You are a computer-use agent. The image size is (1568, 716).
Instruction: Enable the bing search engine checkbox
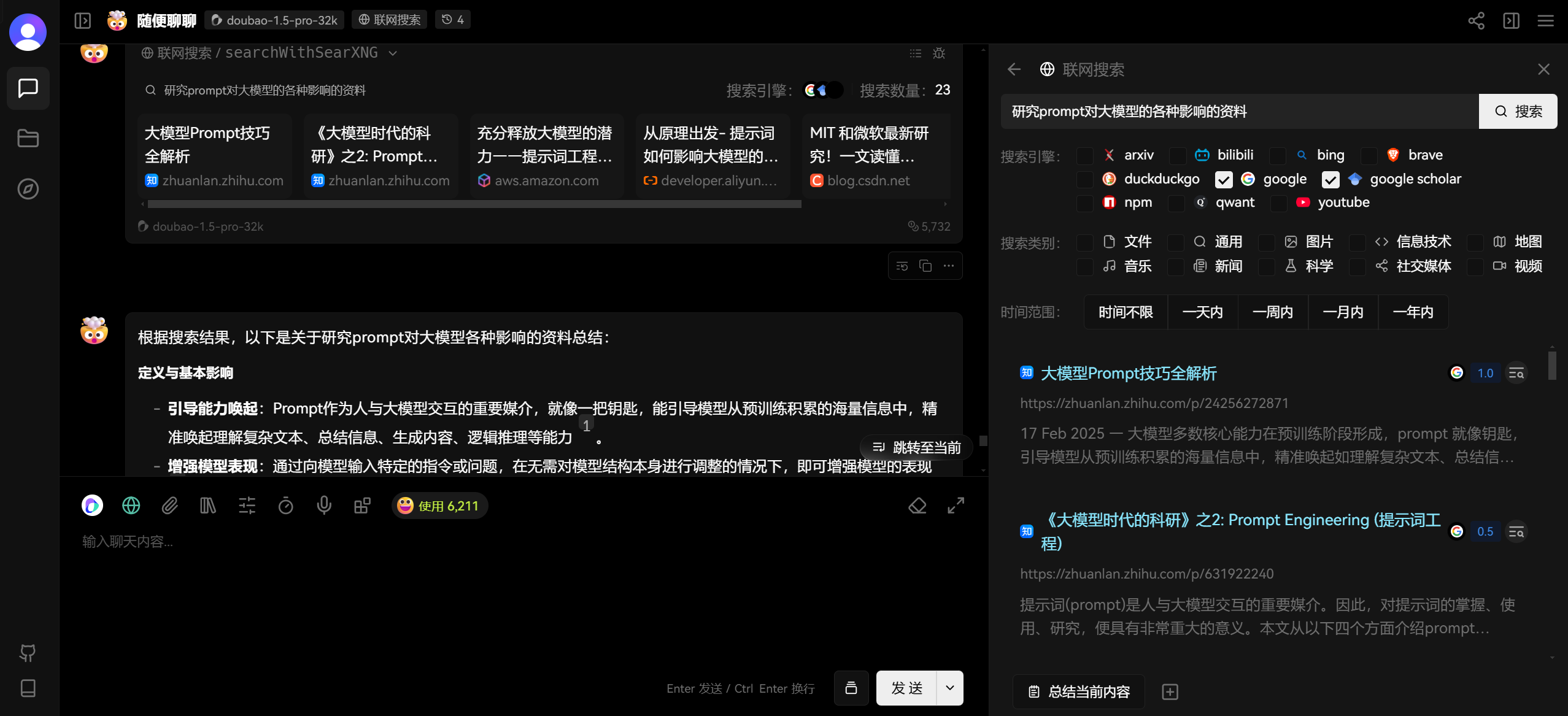click(x=1278, y=156)
